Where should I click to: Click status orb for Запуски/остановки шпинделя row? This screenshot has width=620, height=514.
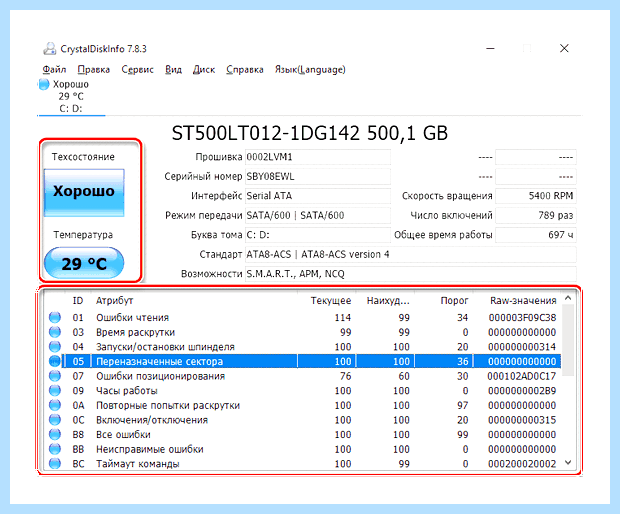tap(55, 347)
